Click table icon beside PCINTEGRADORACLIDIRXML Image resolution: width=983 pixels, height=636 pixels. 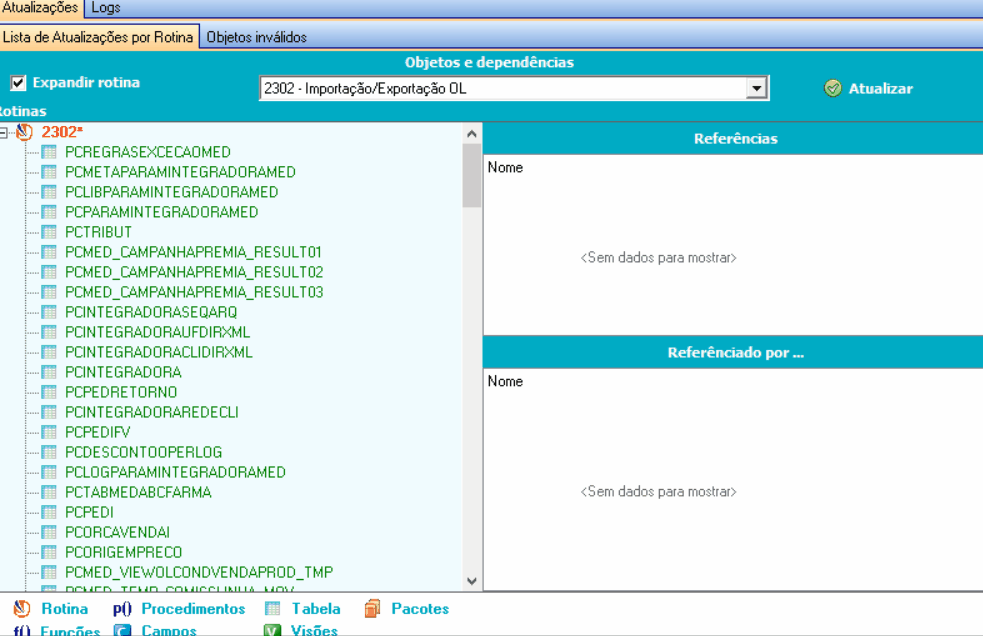[x=49, y=352]
